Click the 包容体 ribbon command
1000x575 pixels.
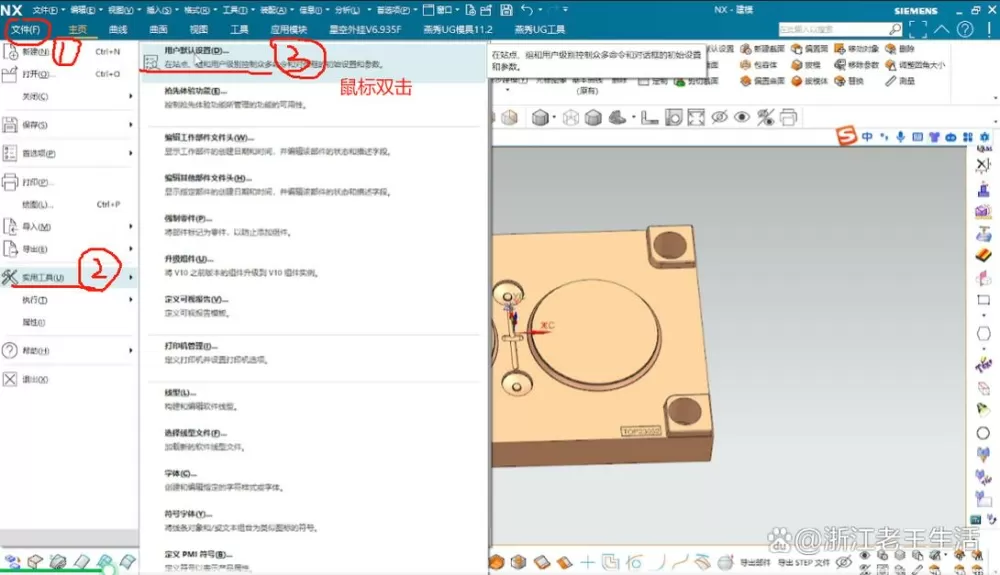759,65
